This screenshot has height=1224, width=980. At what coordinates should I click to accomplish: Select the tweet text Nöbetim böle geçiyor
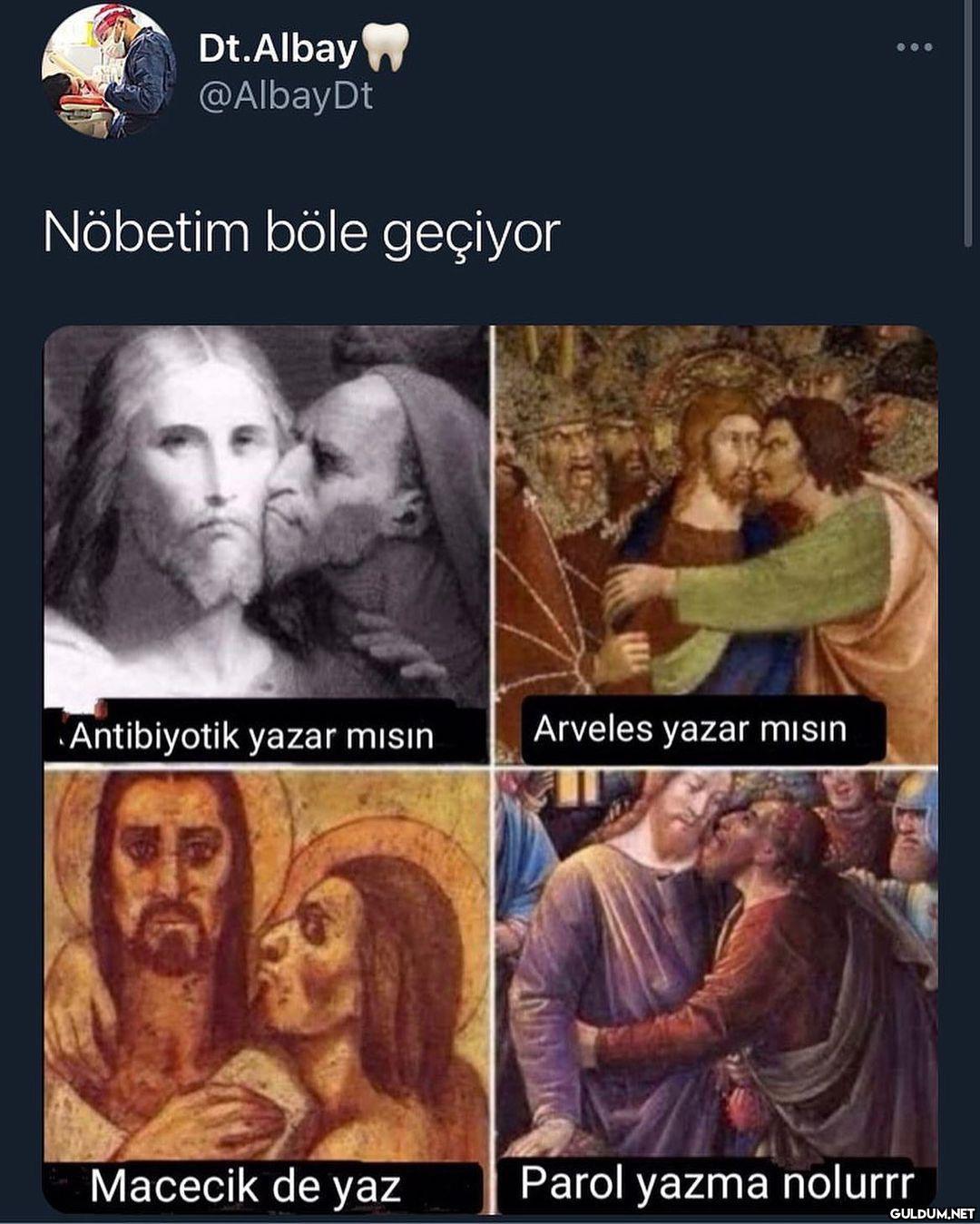[x=301, y=234]
